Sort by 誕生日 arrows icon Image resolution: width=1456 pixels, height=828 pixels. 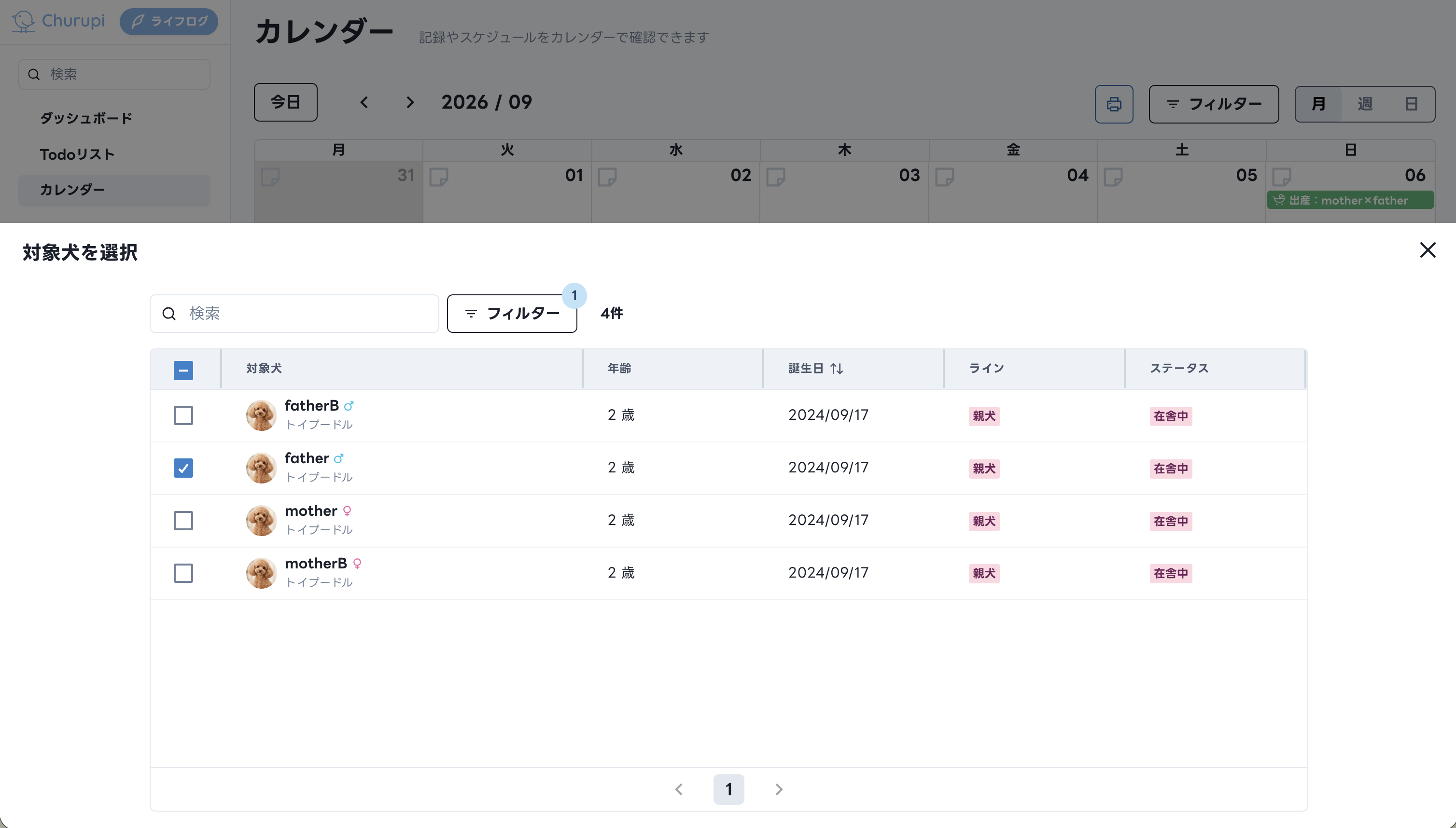[x=837, y=369]
